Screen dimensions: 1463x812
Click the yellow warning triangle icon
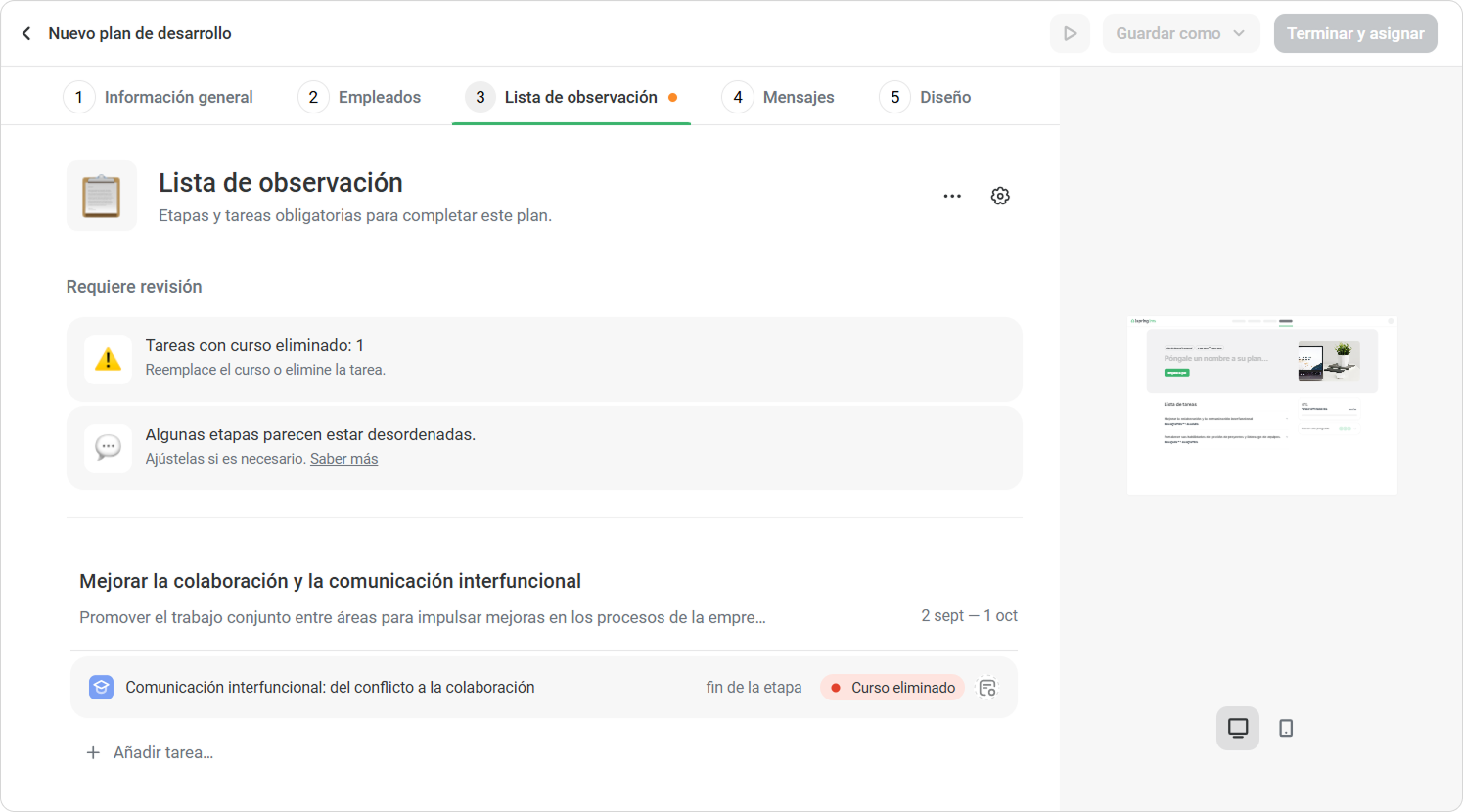108,359
